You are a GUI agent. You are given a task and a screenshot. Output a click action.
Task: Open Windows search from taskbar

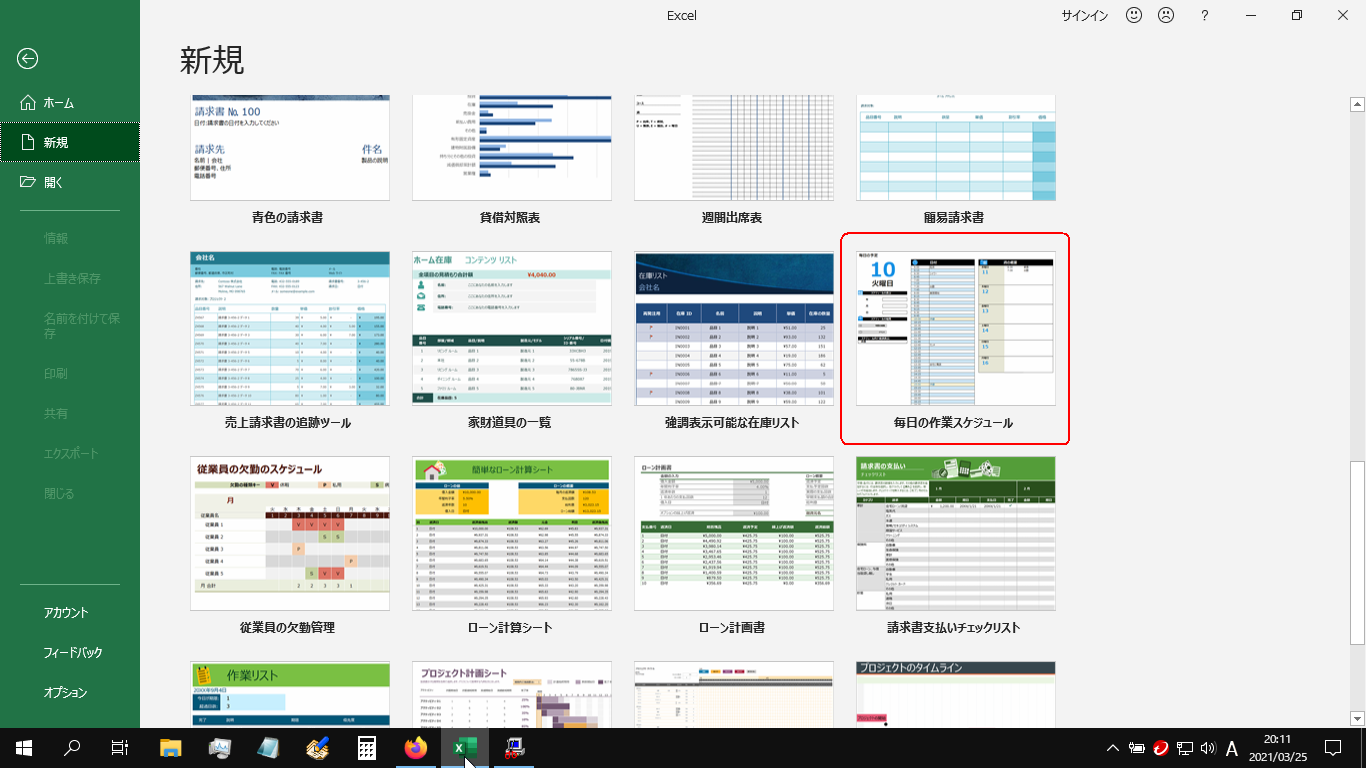tap(72, 747)
